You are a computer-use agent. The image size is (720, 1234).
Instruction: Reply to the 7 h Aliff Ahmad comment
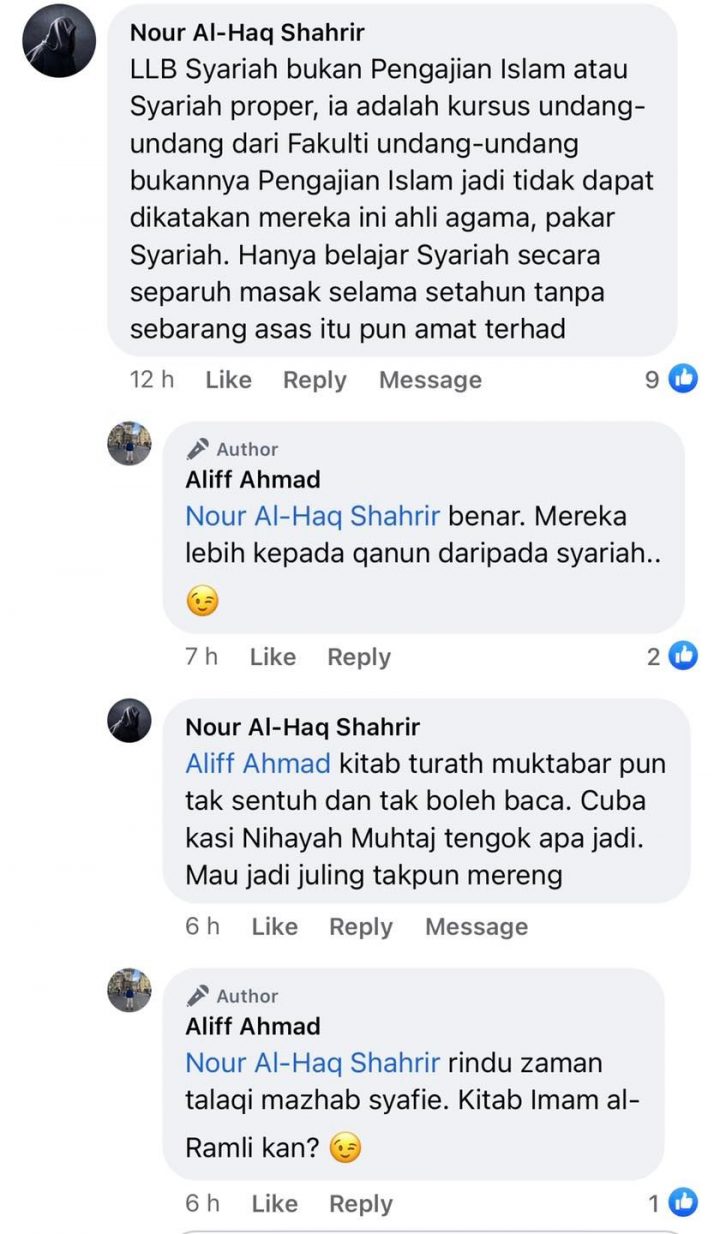[x=359, y=657]
